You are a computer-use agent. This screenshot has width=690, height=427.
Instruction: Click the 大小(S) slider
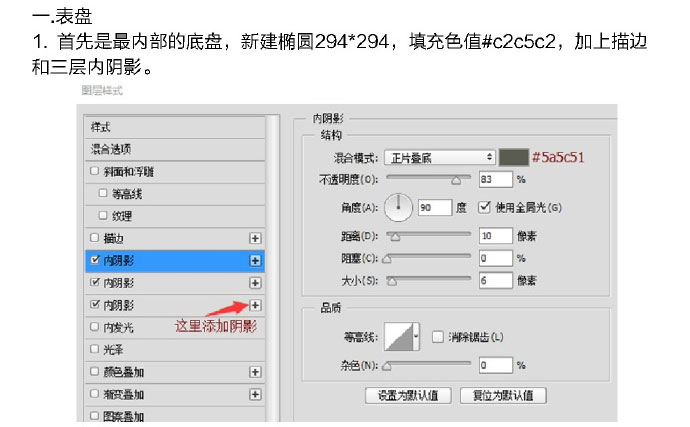[429, 280]
